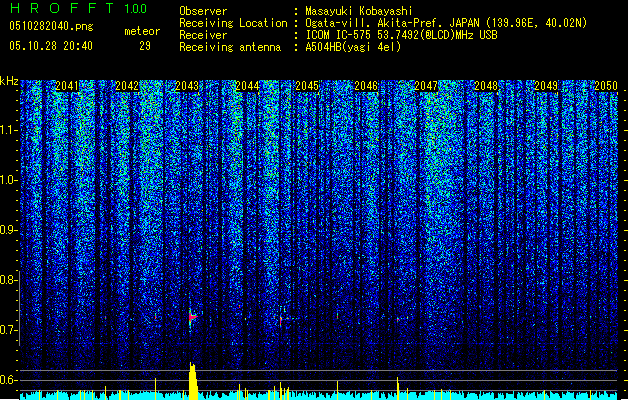Click the 2049 time marker

coord(546,86)
